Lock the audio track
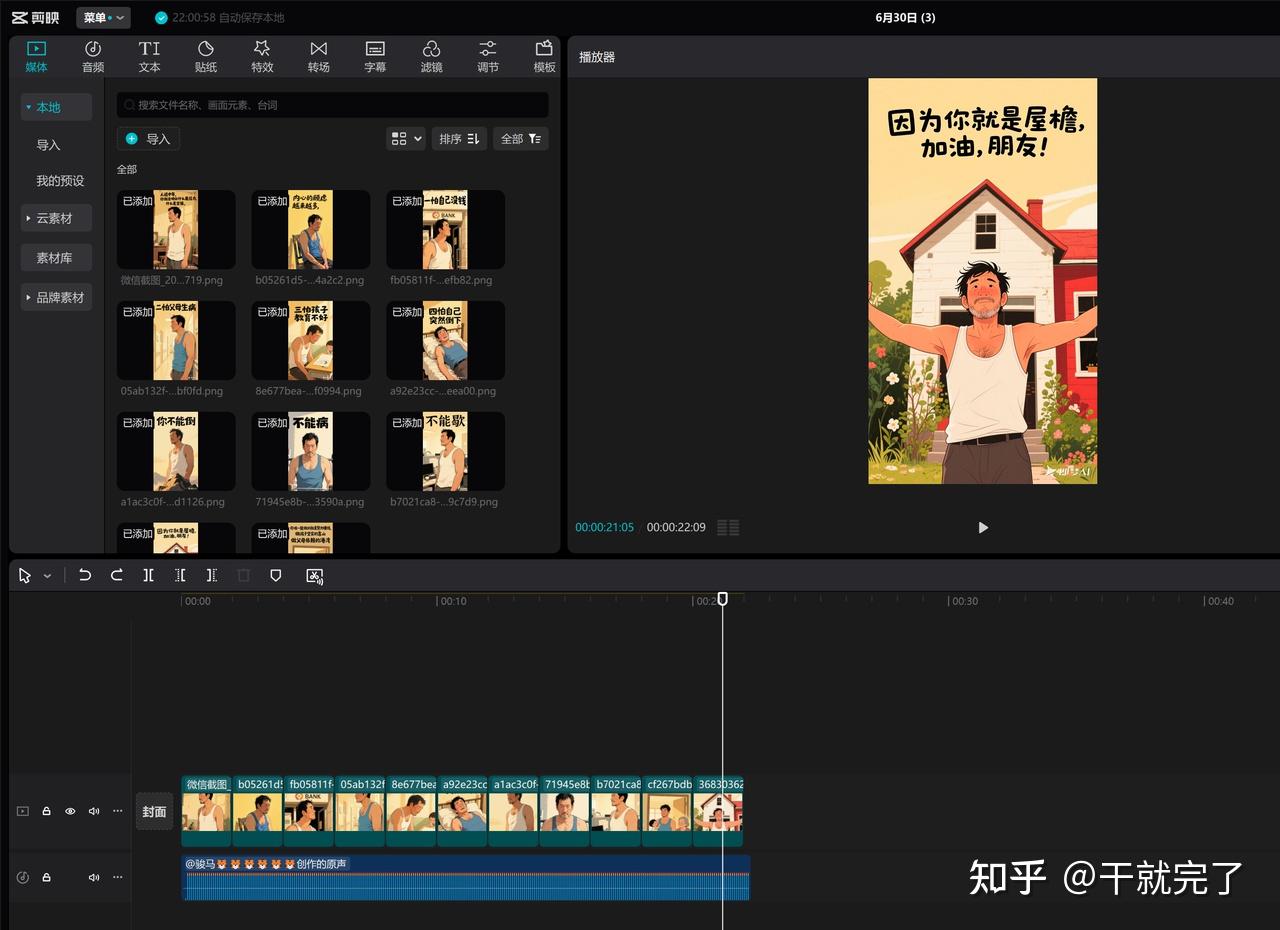The height and width of the screenshot is (930, 1280). click(46, 877)
